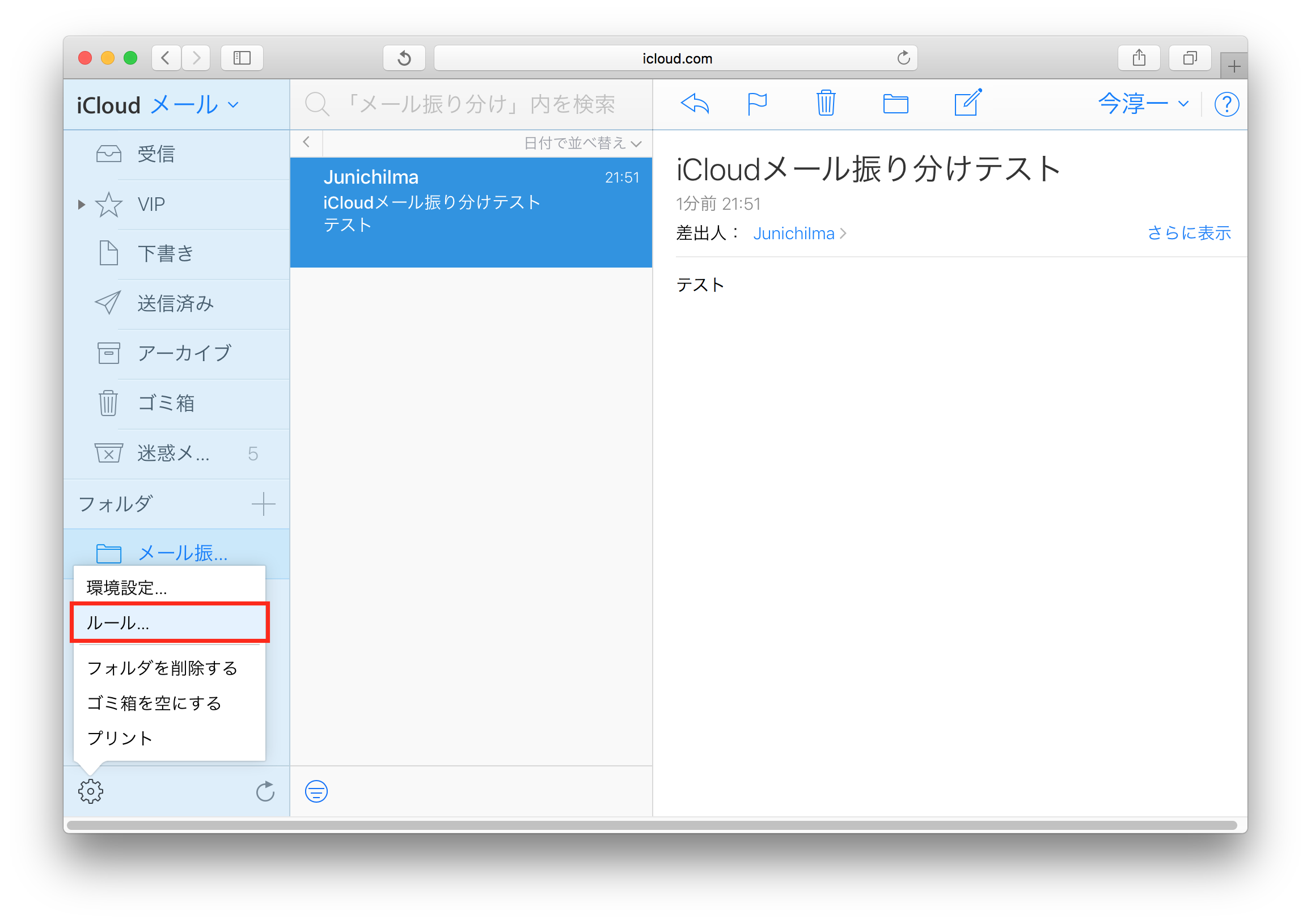The image size is (1311, 924).
Task: Click the reply arrow icon
Action: coord(694,104)
